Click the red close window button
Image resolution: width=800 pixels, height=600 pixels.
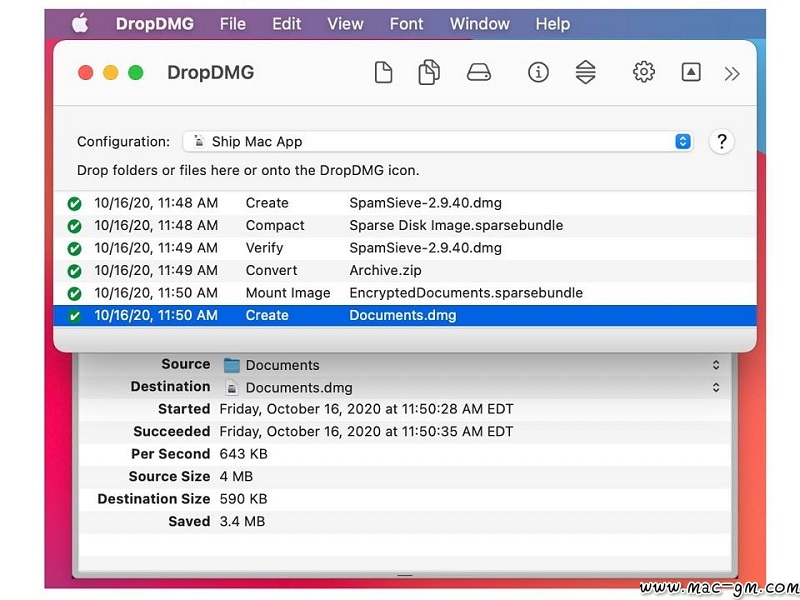(86, 72)
